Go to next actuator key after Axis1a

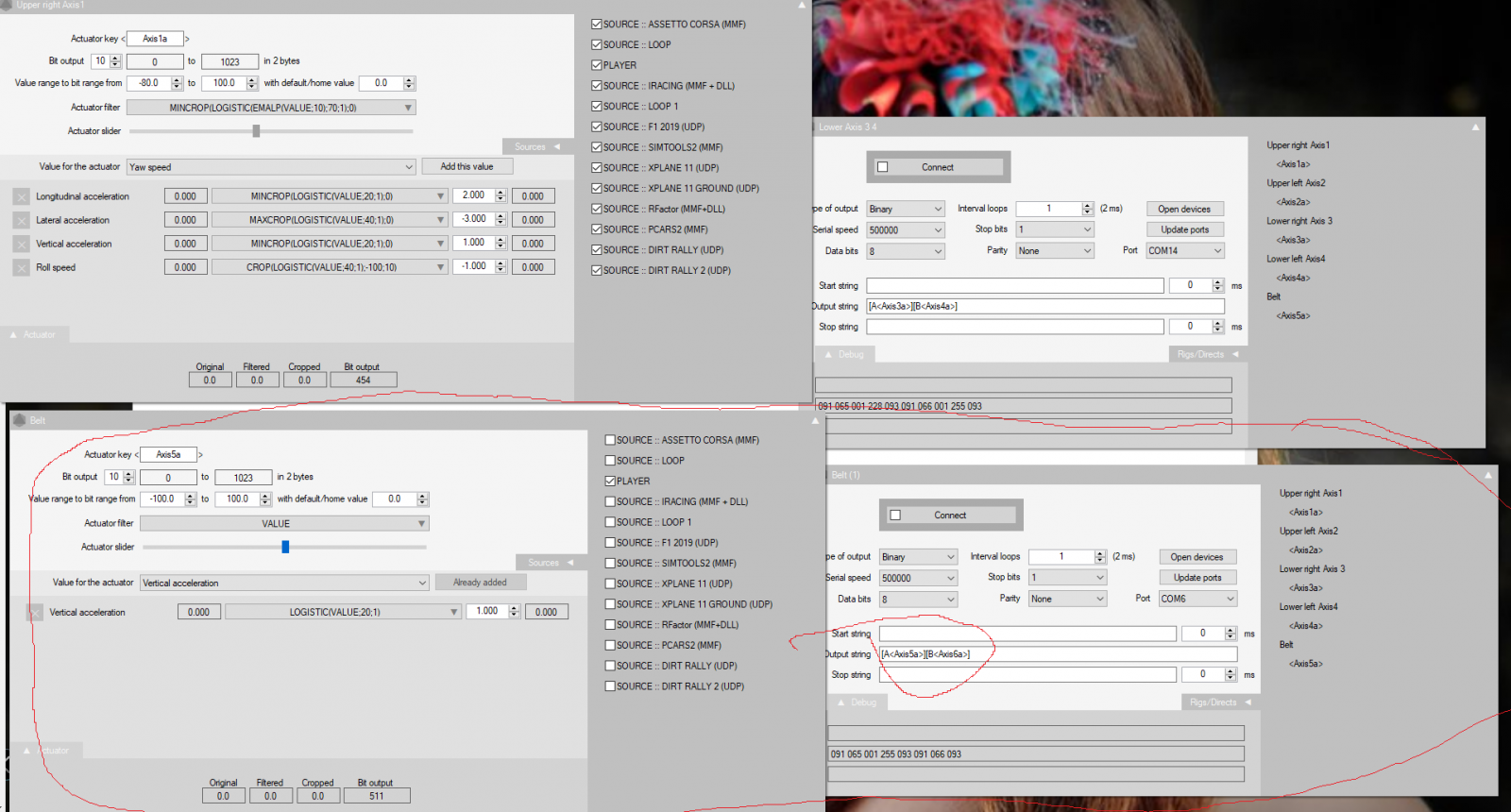click(187, 39)
